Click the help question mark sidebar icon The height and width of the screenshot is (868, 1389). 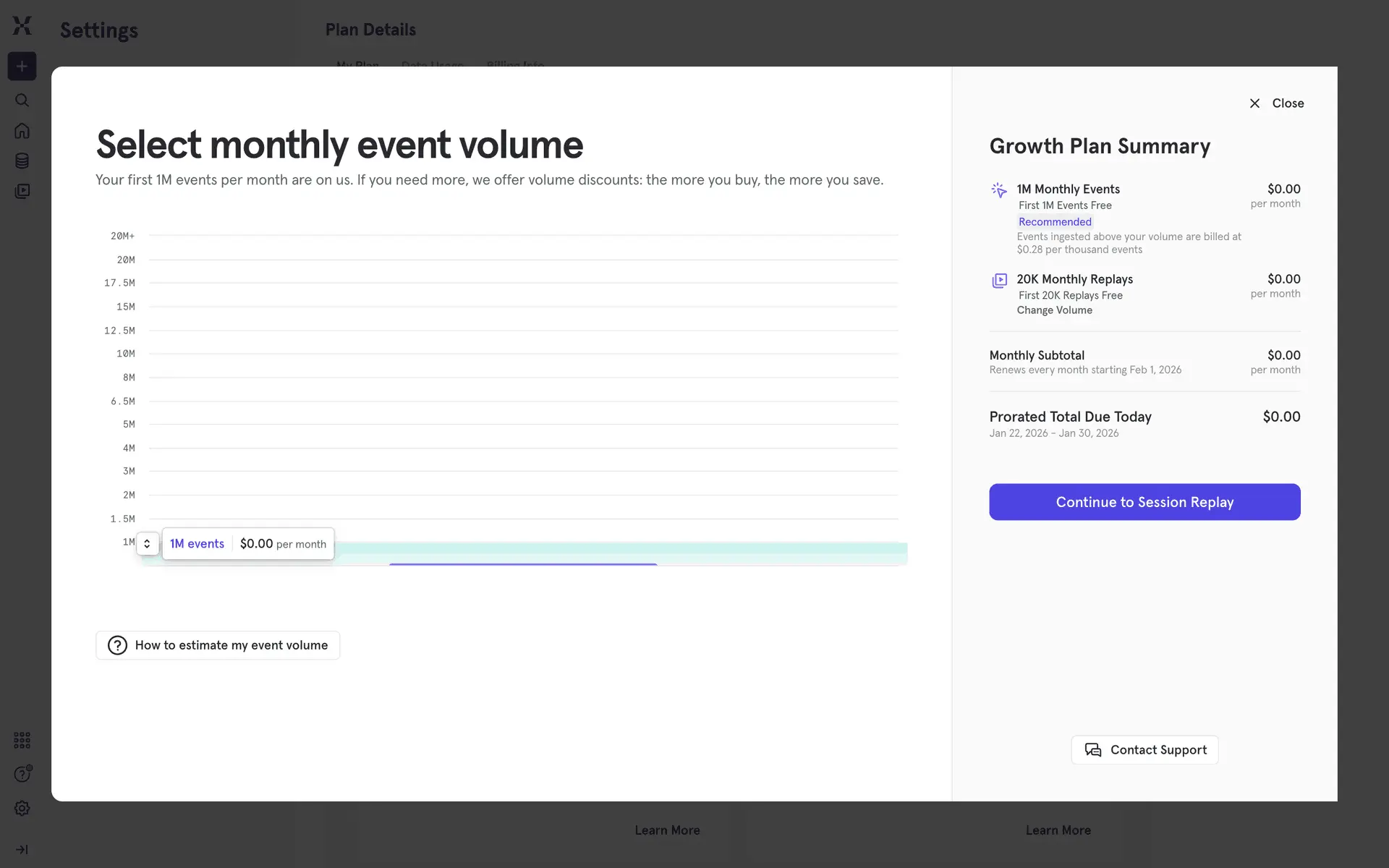[22, 774]
